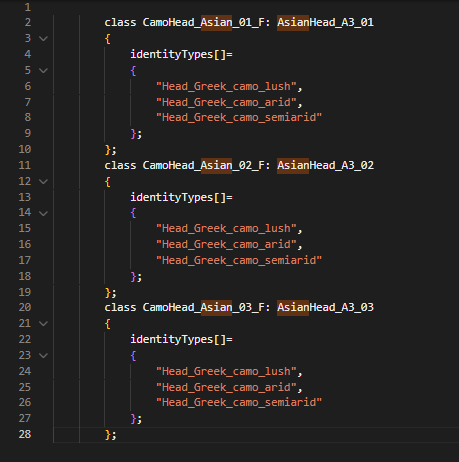Click "Head_Greek_camo_lush" string on line 6

(226, 86)
